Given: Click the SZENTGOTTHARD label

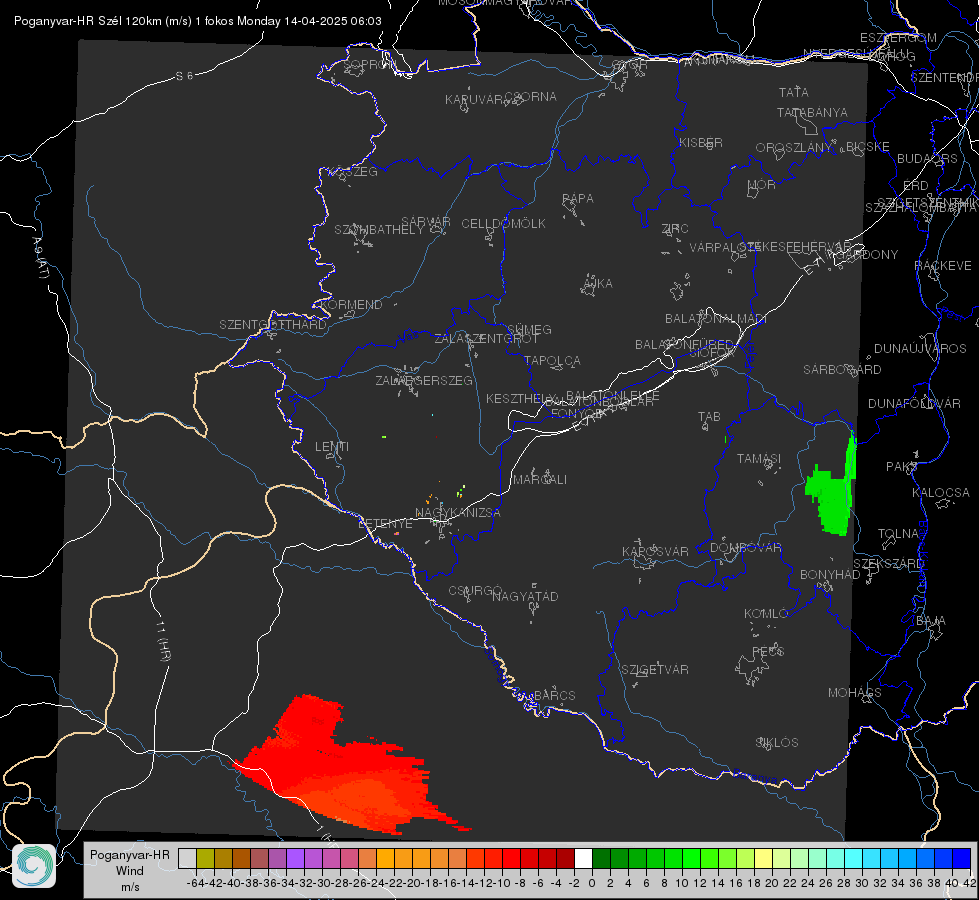Looking at the screenshot, I should (x=272, y=325).
